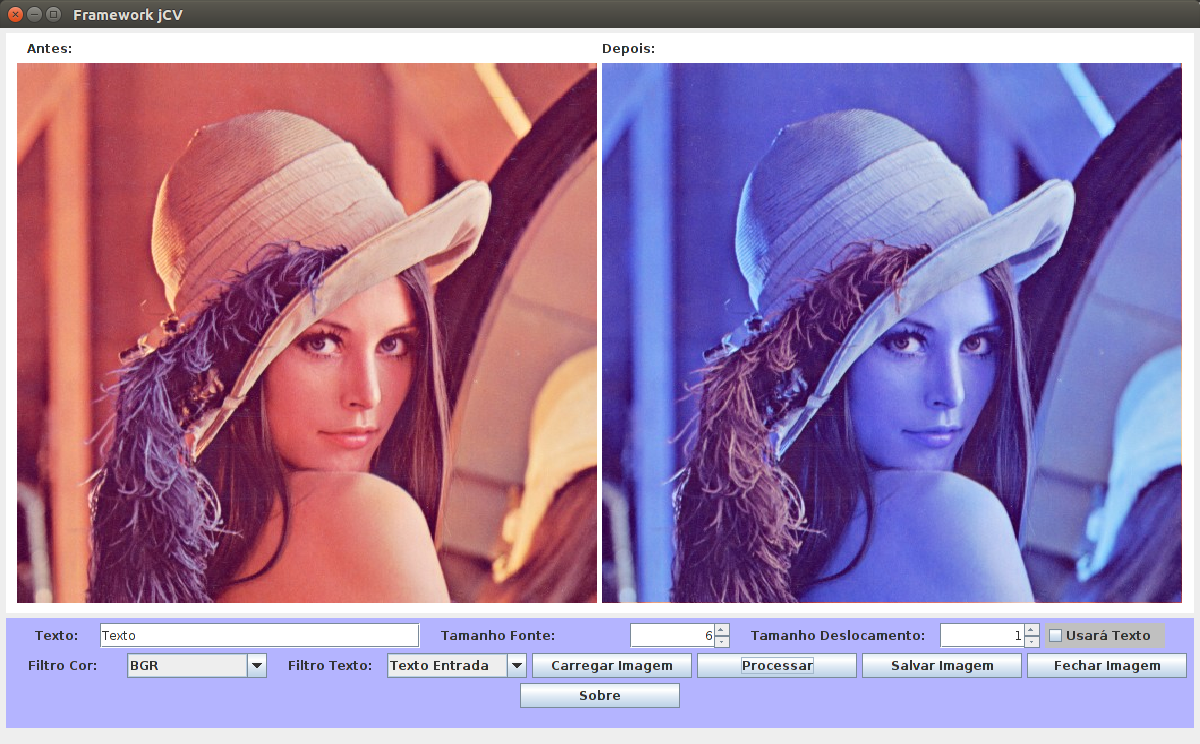Image resolution: width=1200 pixels, height=744 pixels.
Task: Click the Carregar Imagem button
Action: (x=612, y=665)
